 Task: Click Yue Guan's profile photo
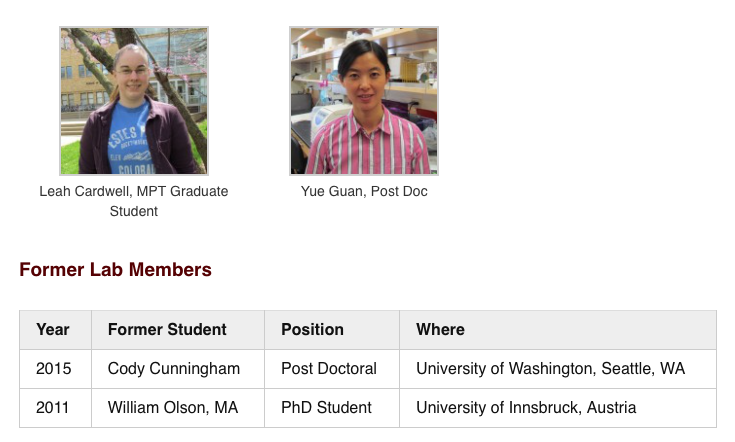click(x=364, y=100)
